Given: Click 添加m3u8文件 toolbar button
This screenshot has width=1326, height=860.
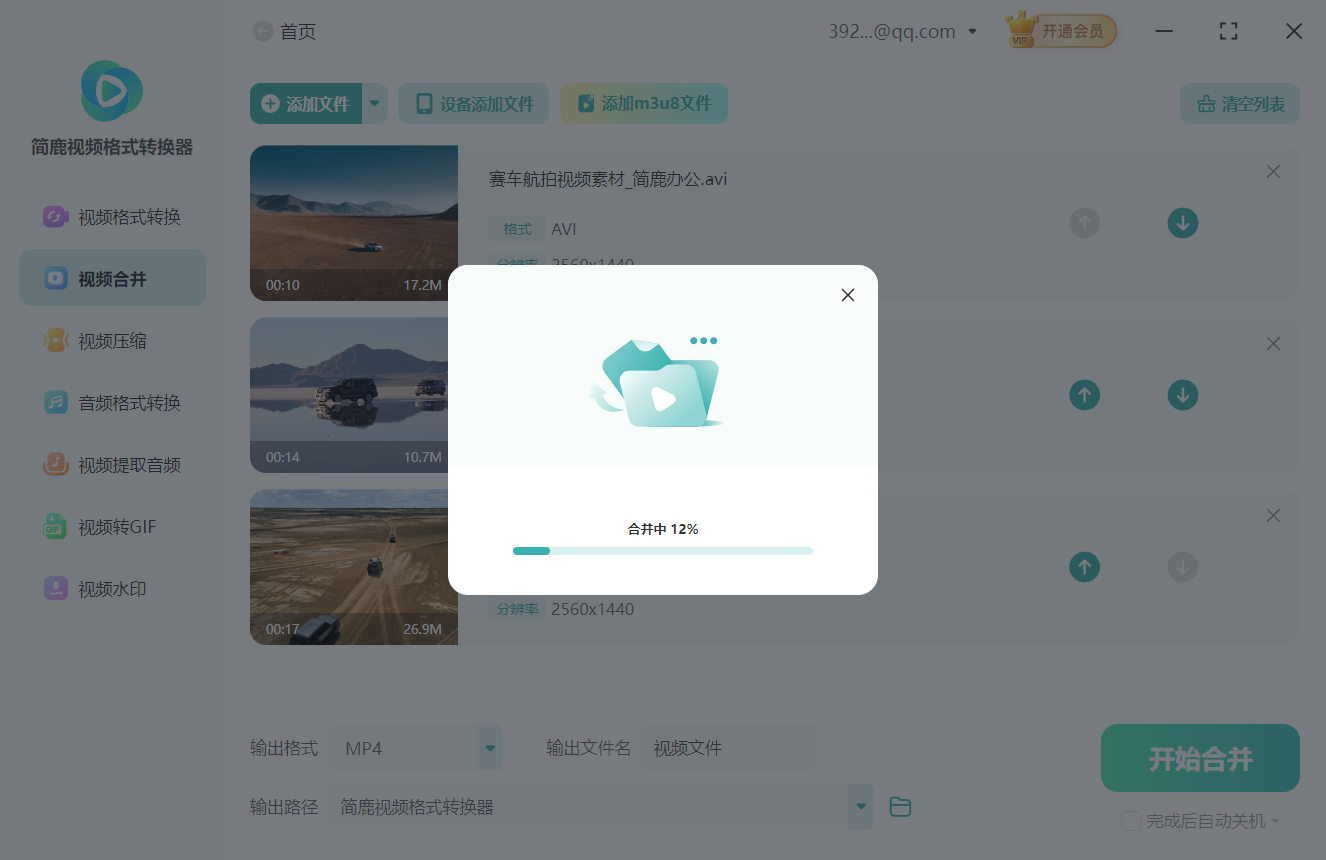Looking at the screenshot, I should click(x=644, y=103).
